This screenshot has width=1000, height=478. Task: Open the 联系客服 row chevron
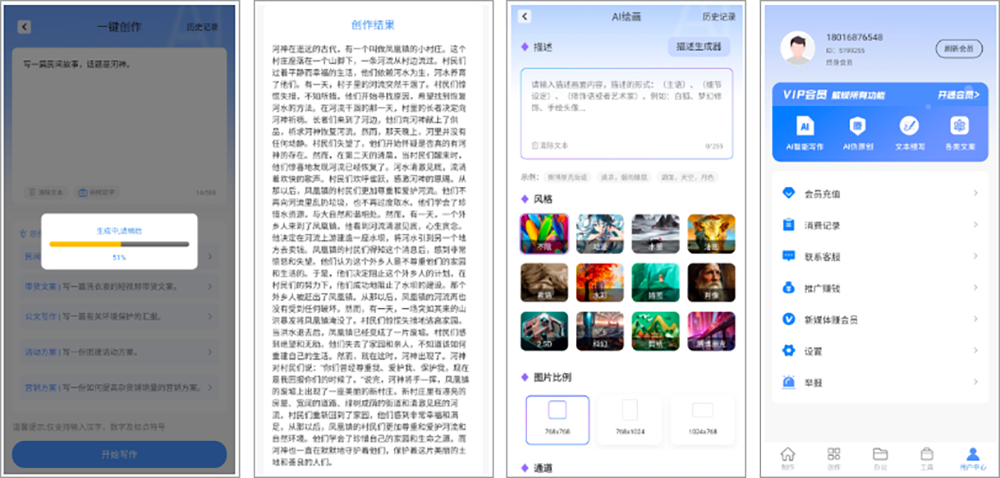(975, 256)
